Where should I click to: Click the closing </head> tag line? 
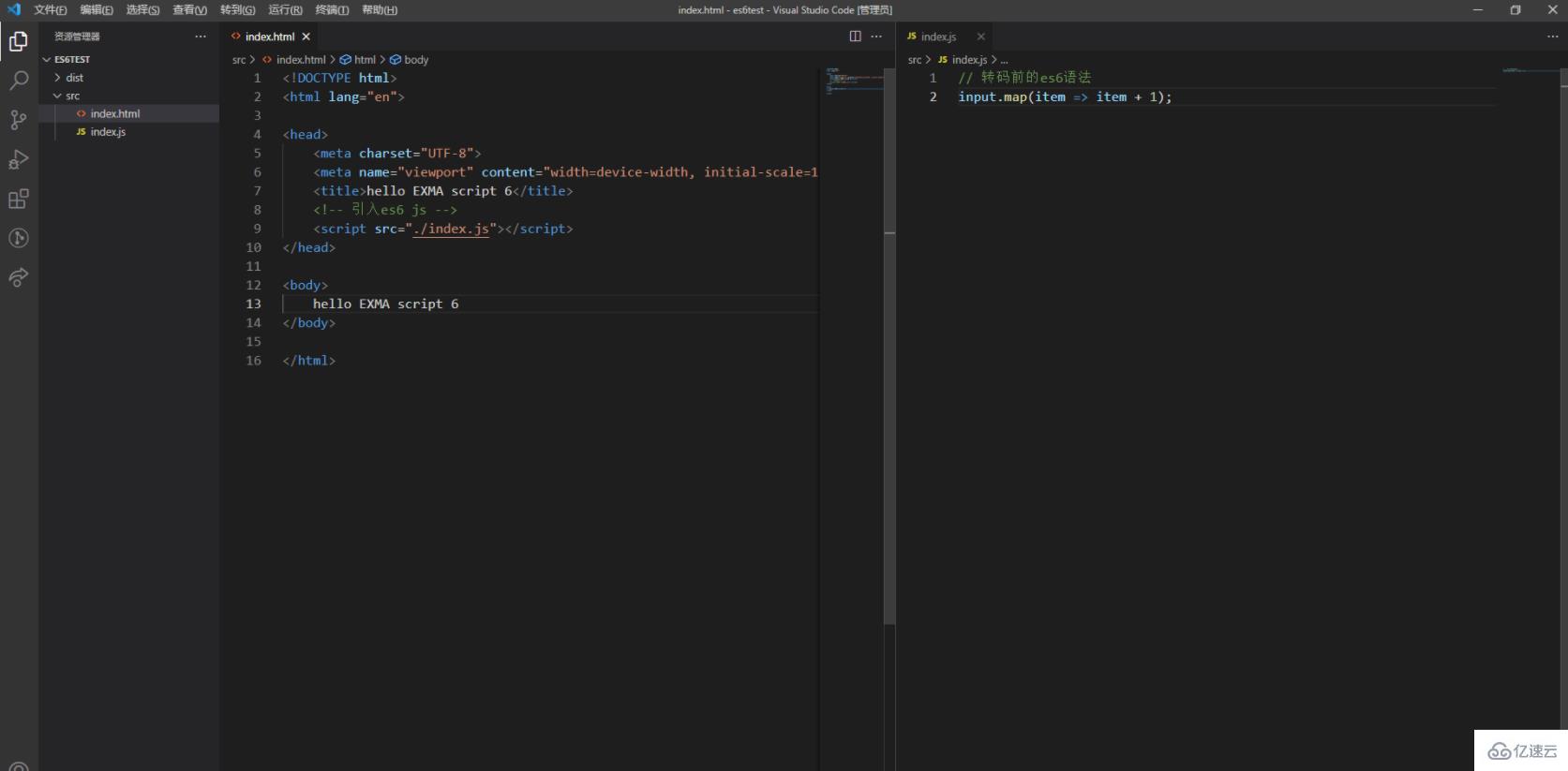pos(308,247)
